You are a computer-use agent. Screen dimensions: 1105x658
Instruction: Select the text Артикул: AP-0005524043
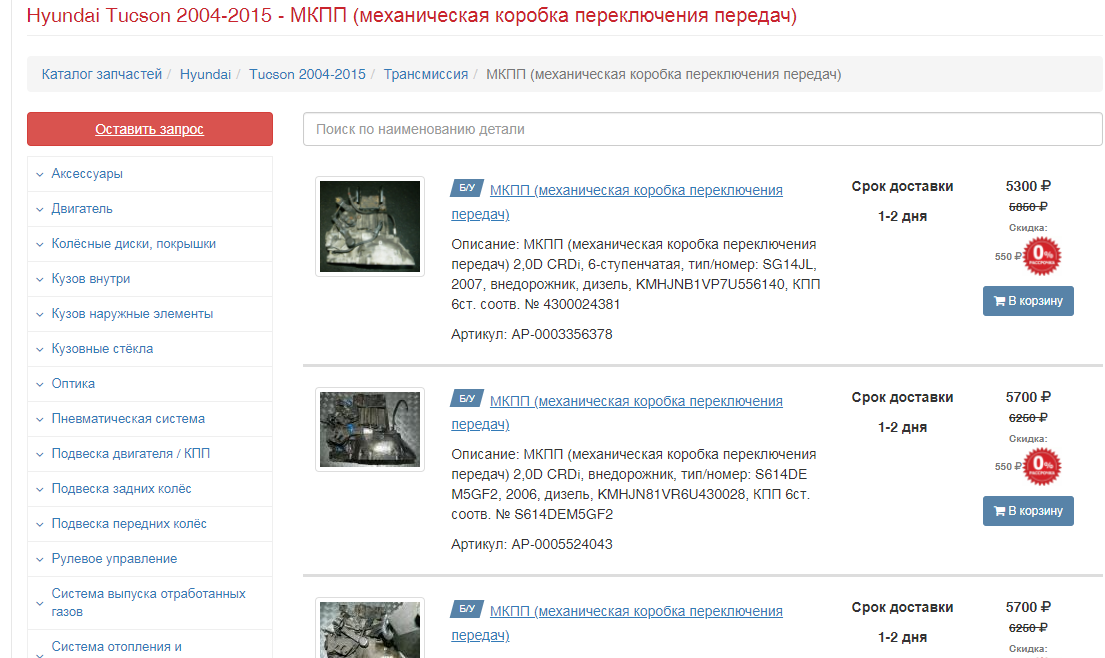531,544
